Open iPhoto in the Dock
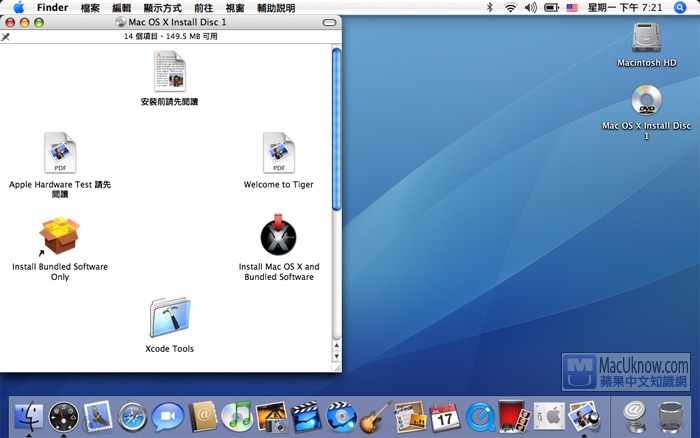700x438 pixels. coord(272,417)
